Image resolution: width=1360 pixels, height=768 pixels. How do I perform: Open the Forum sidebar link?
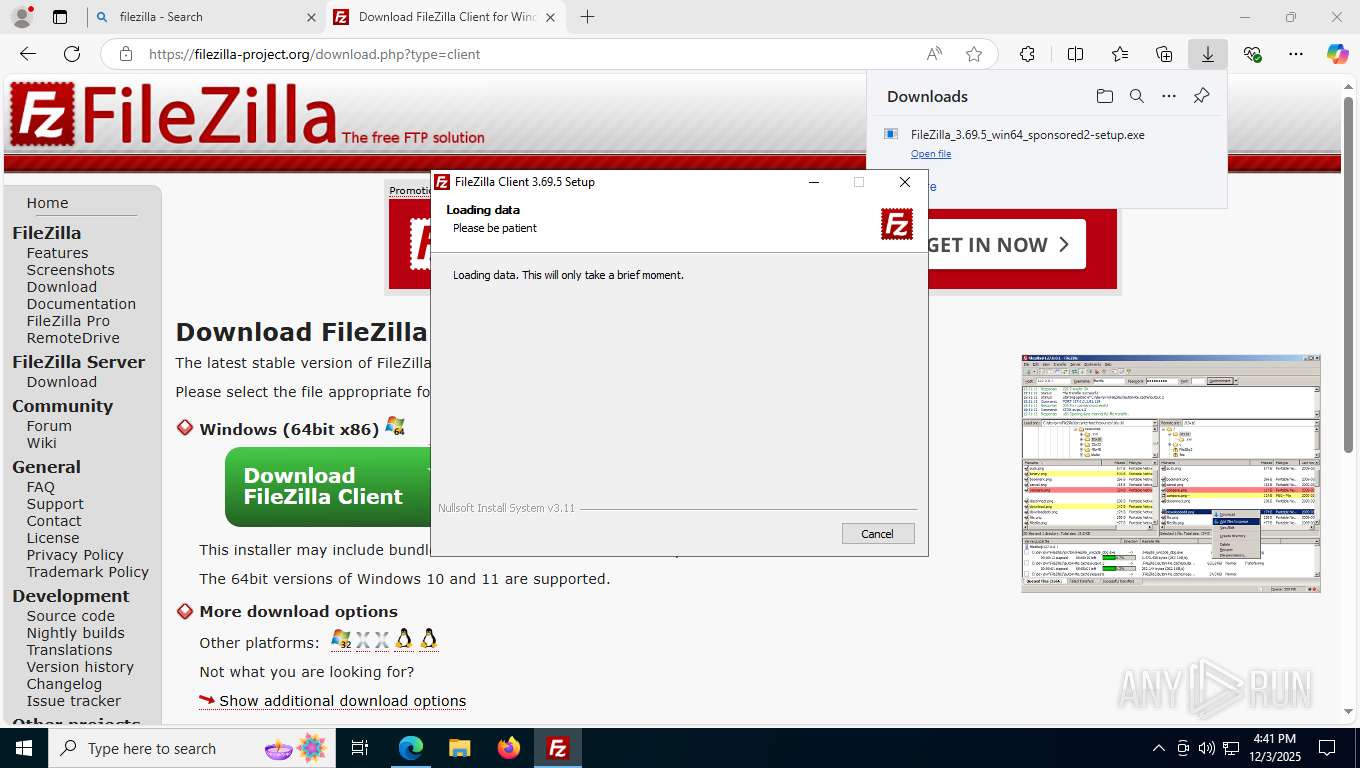[x=49, y=426]
